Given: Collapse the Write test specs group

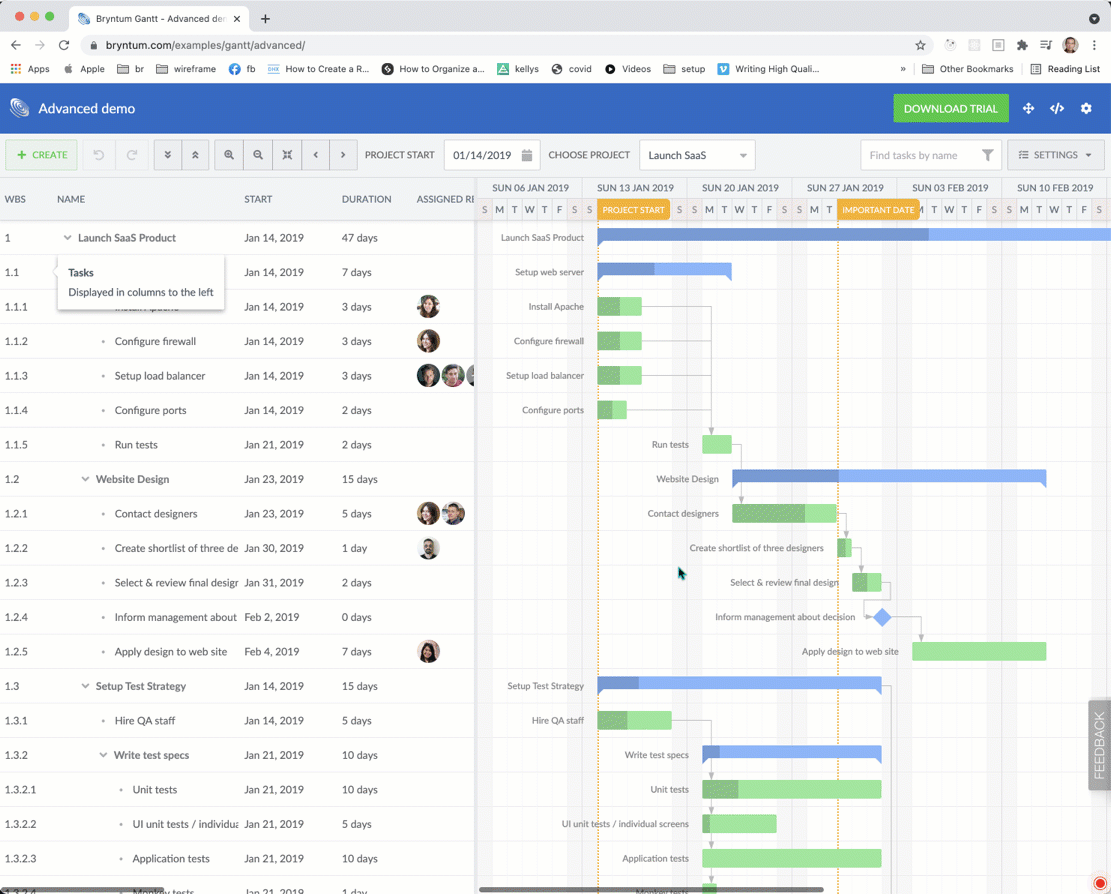Looking at the screenshot, I should [103, 755].
